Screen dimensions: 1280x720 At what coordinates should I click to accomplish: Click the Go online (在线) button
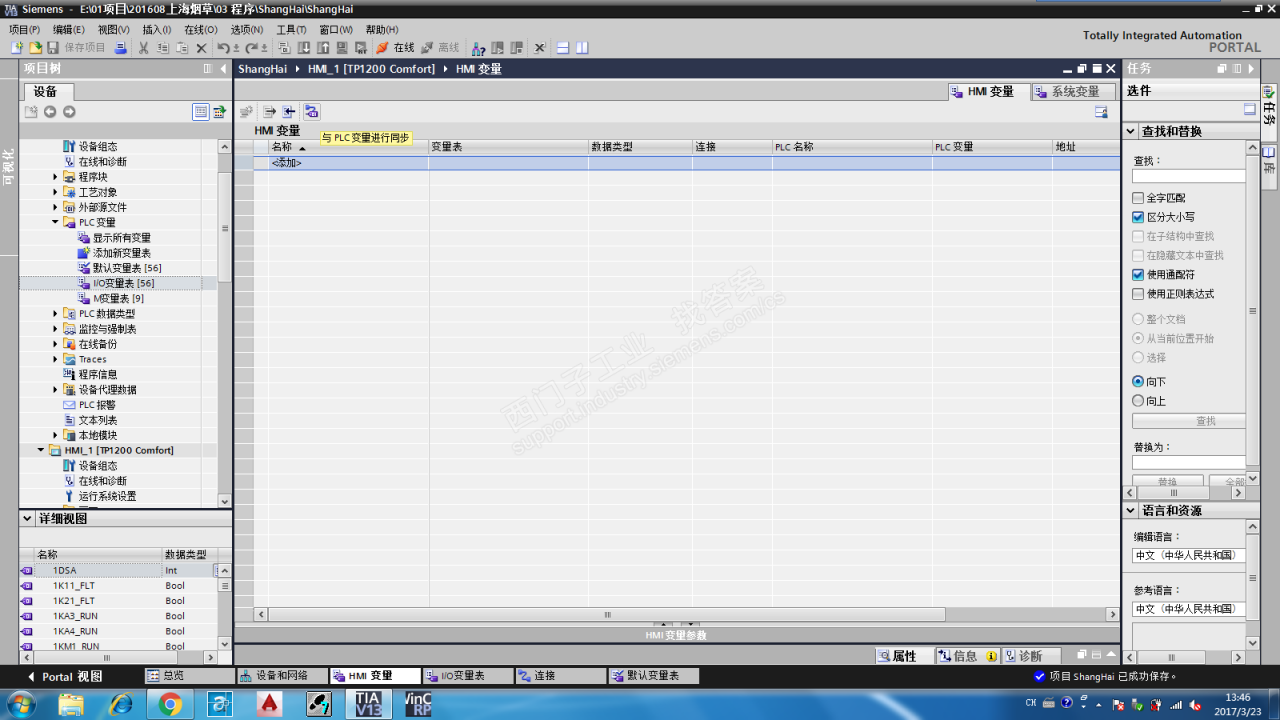[395, 48]
